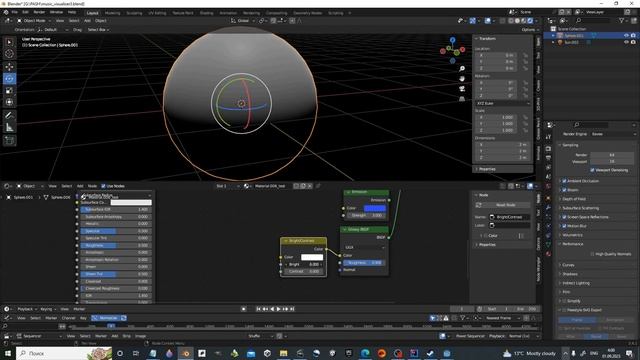Toggle camera view icon in viewport
Screen dimensions: 640x360
462,89
